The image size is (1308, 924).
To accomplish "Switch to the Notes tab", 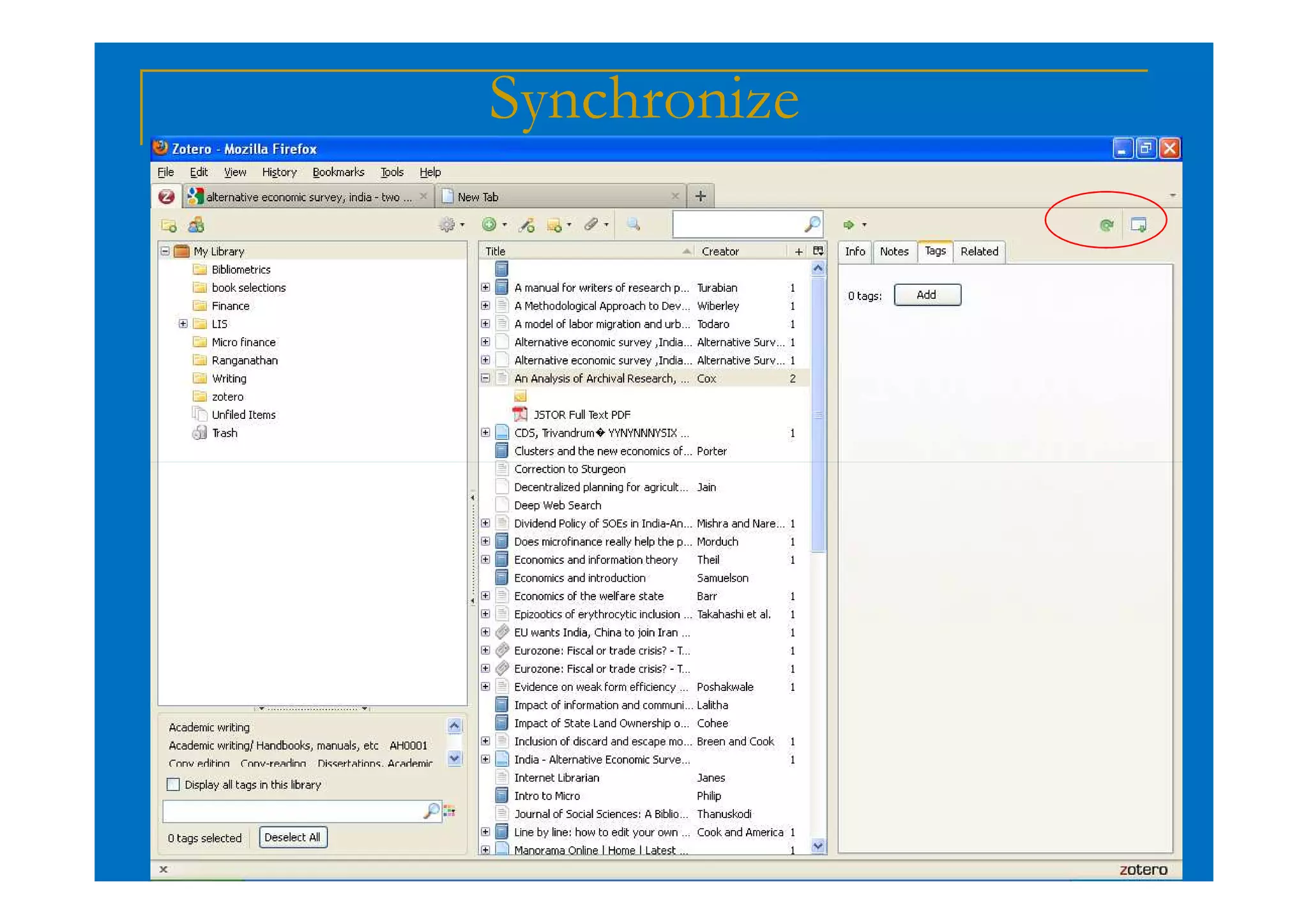I will coord(894,252).
